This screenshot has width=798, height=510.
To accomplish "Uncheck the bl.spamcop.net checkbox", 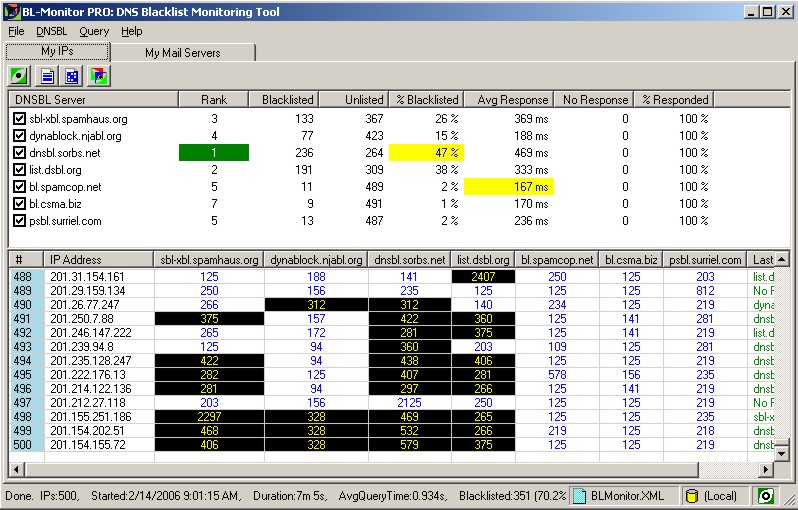I will 19,187.
